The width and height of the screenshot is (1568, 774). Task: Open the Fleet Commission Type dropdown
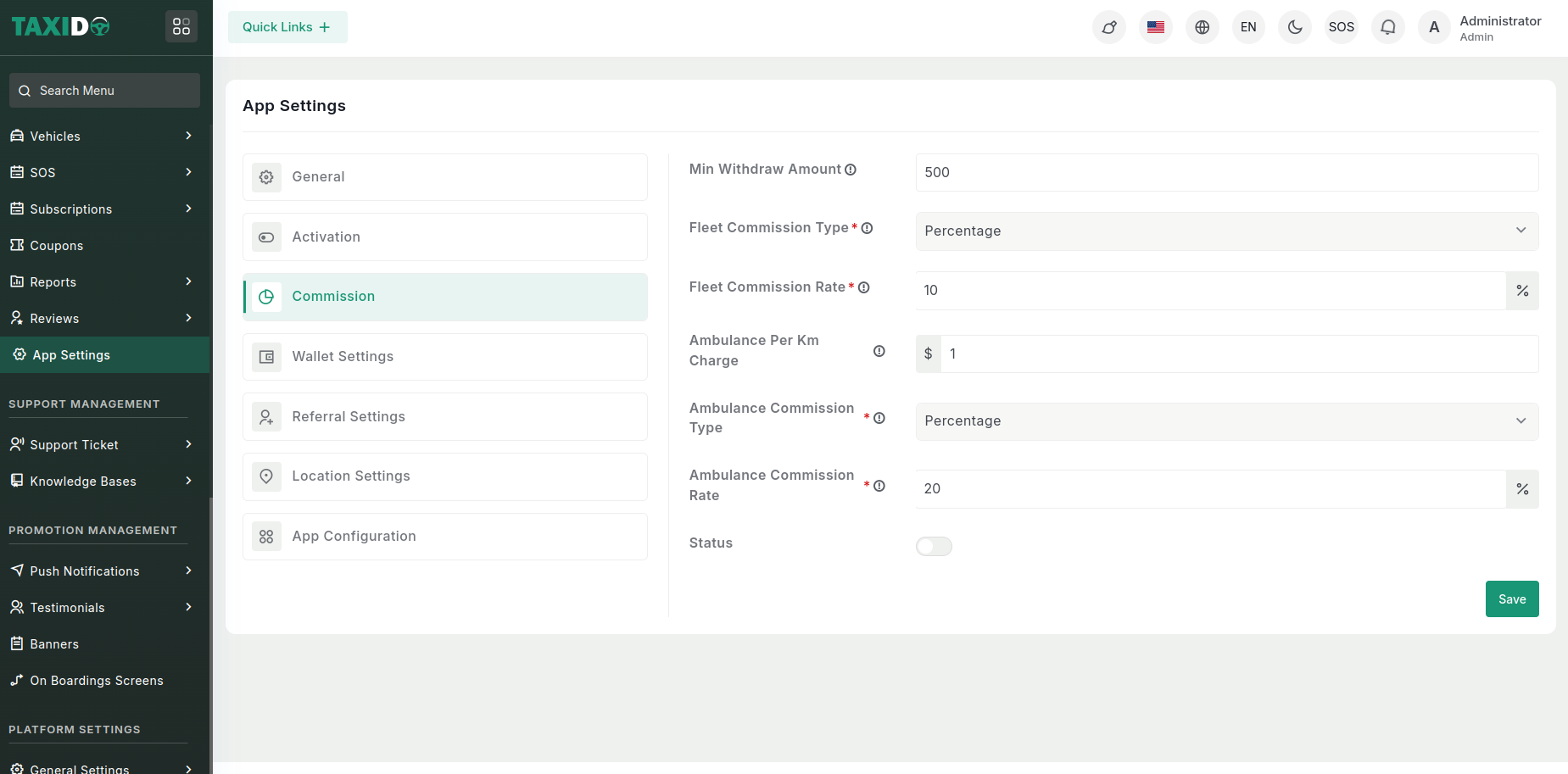point(1226,231)
